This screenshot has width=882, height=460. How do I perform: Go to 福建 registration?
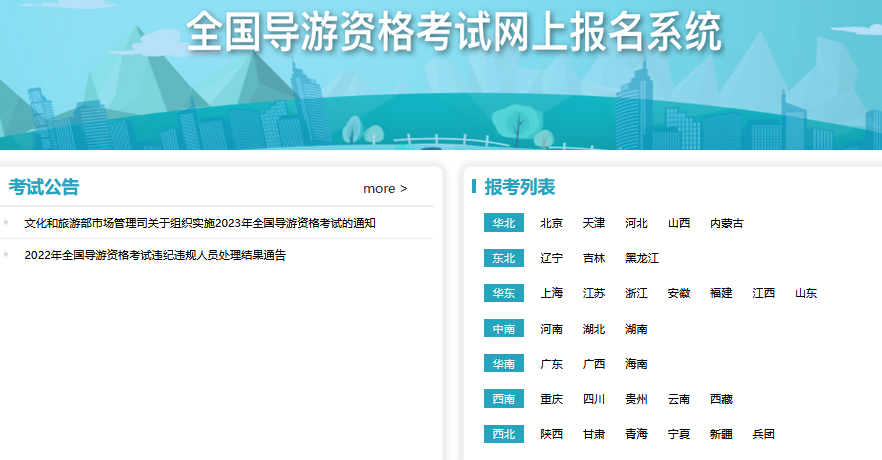click(721, 293)
